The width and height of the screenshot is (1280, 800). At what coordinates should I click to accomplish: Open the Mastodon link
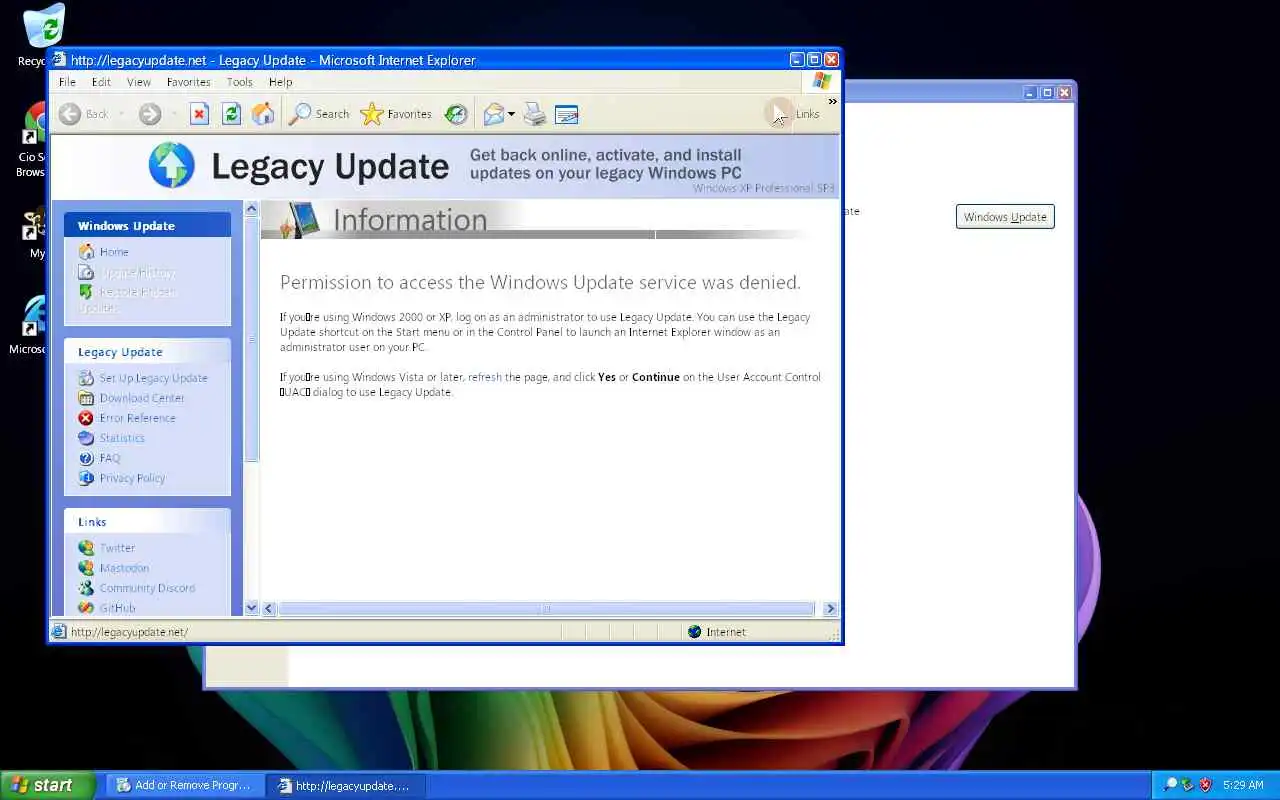coord(124,568)
